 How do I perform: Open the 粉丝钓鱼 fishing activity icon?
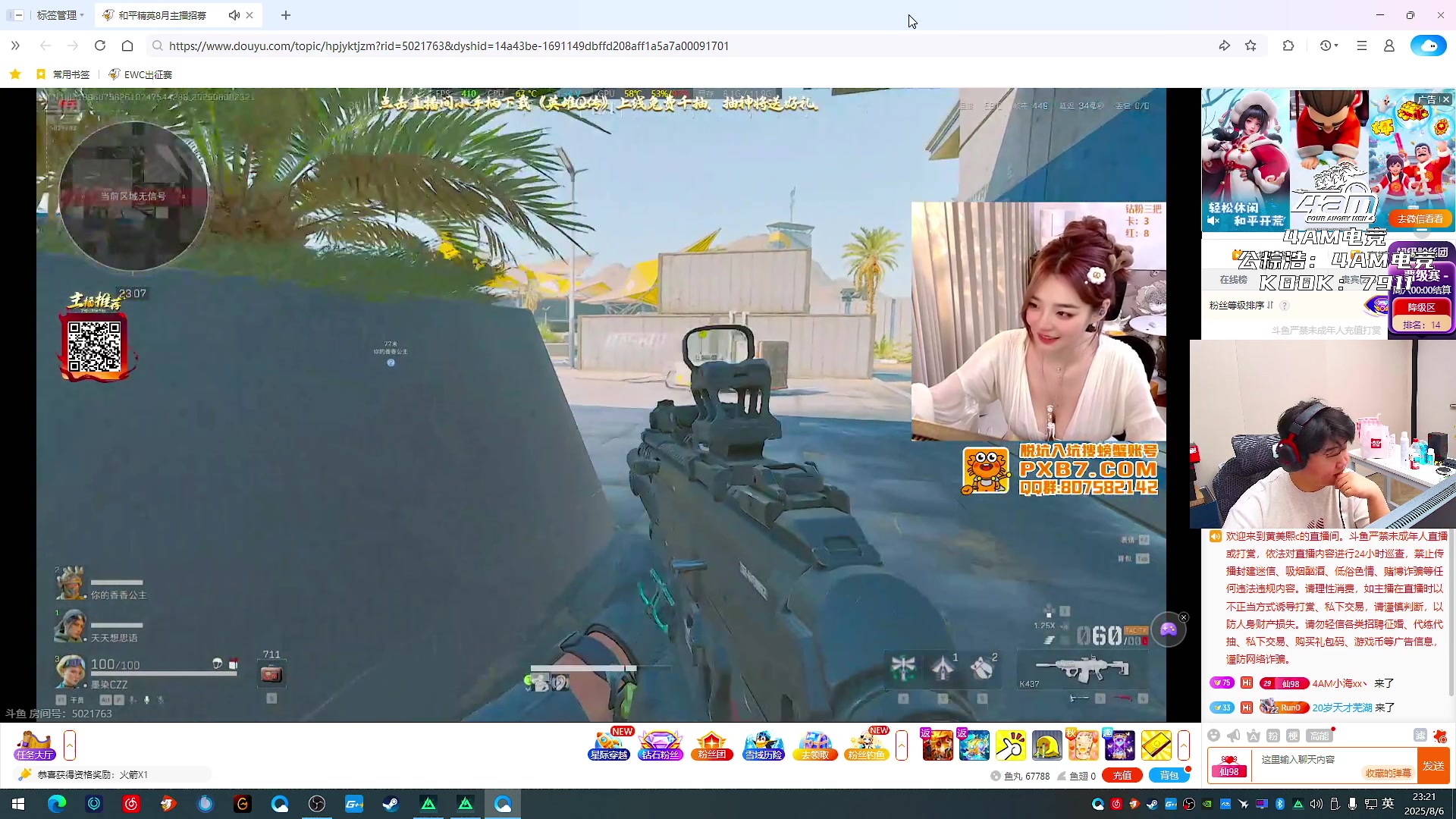point(867,745)
